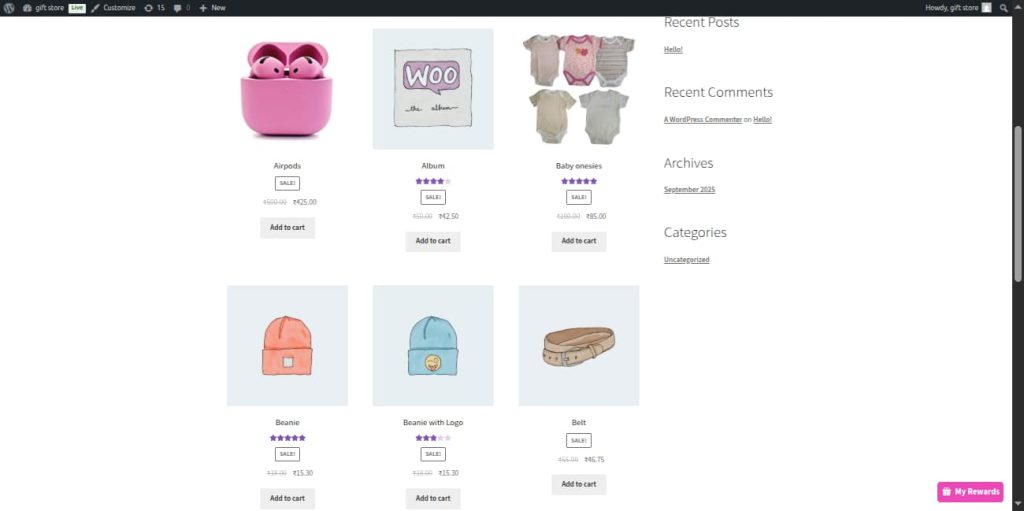Add Airpods to cart
The width and height of the screenshot is (1024, 511).
(287, 227)
